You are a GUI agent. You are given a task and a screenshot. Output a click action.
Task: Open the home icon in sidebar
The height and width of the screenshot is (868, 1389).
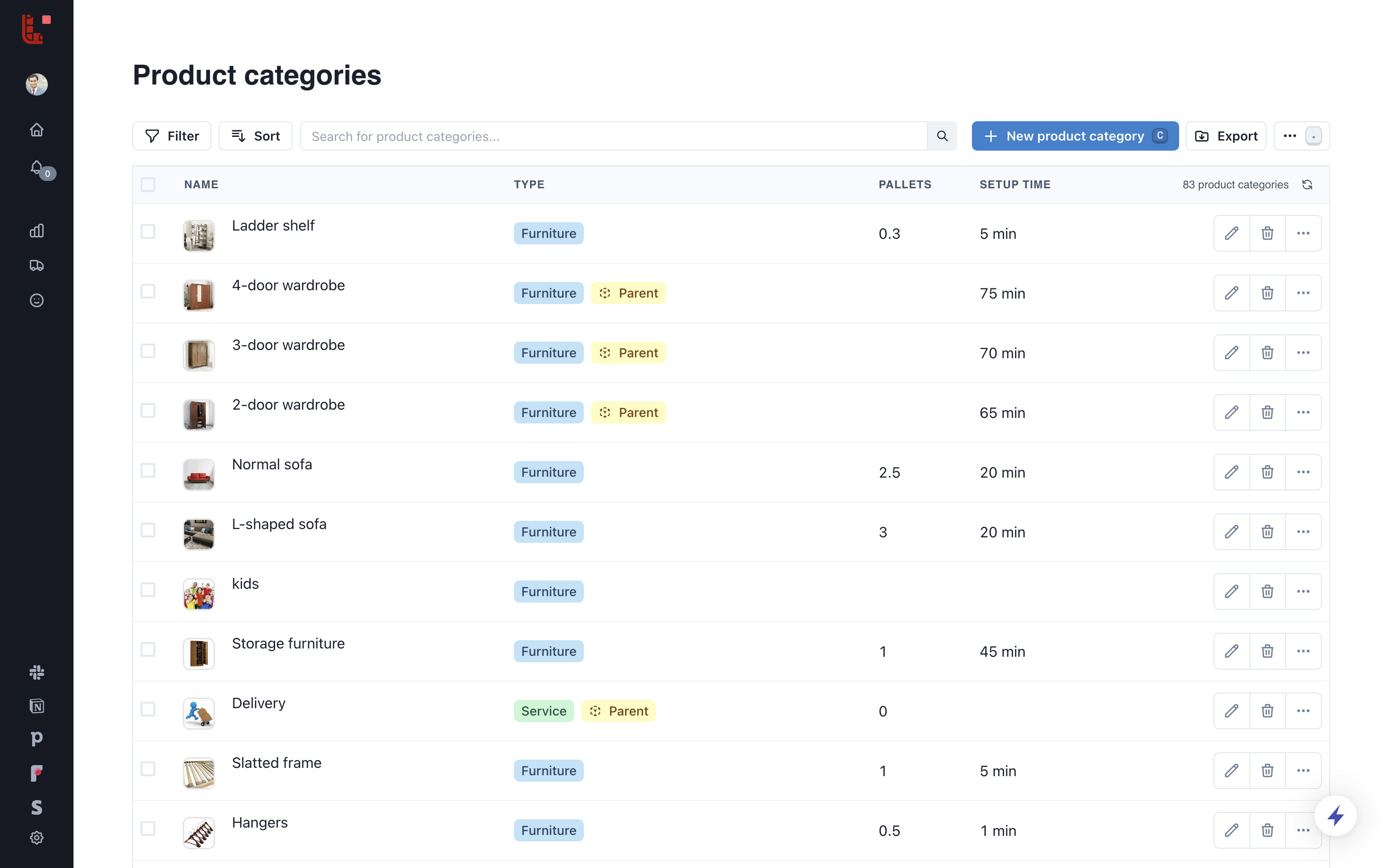click(x=37, y=130)
